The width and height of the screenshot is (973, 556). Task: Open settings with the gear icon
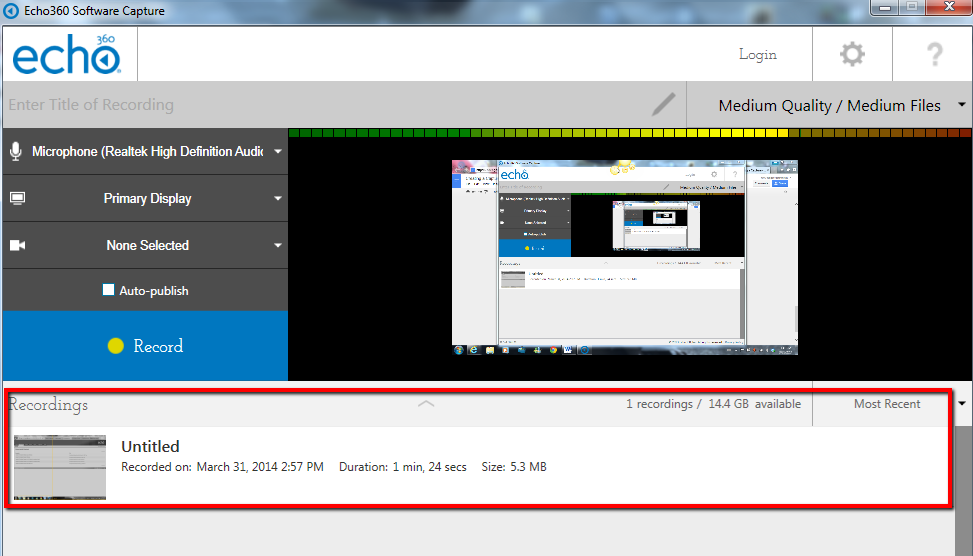(852, 55)
